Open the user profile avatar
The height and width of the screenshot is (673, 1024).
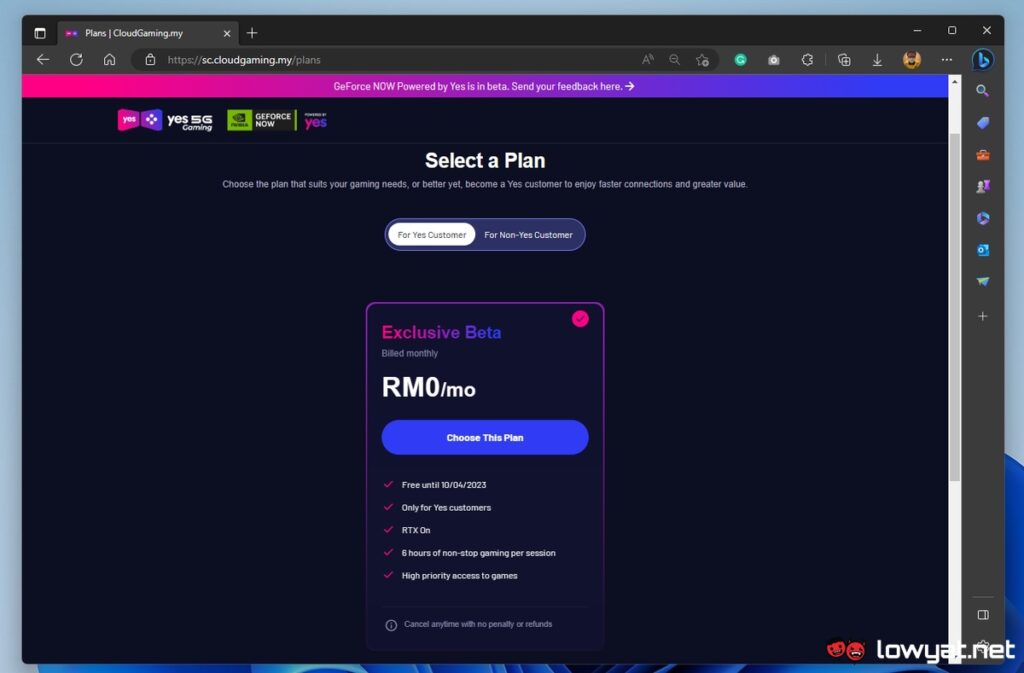912,59
